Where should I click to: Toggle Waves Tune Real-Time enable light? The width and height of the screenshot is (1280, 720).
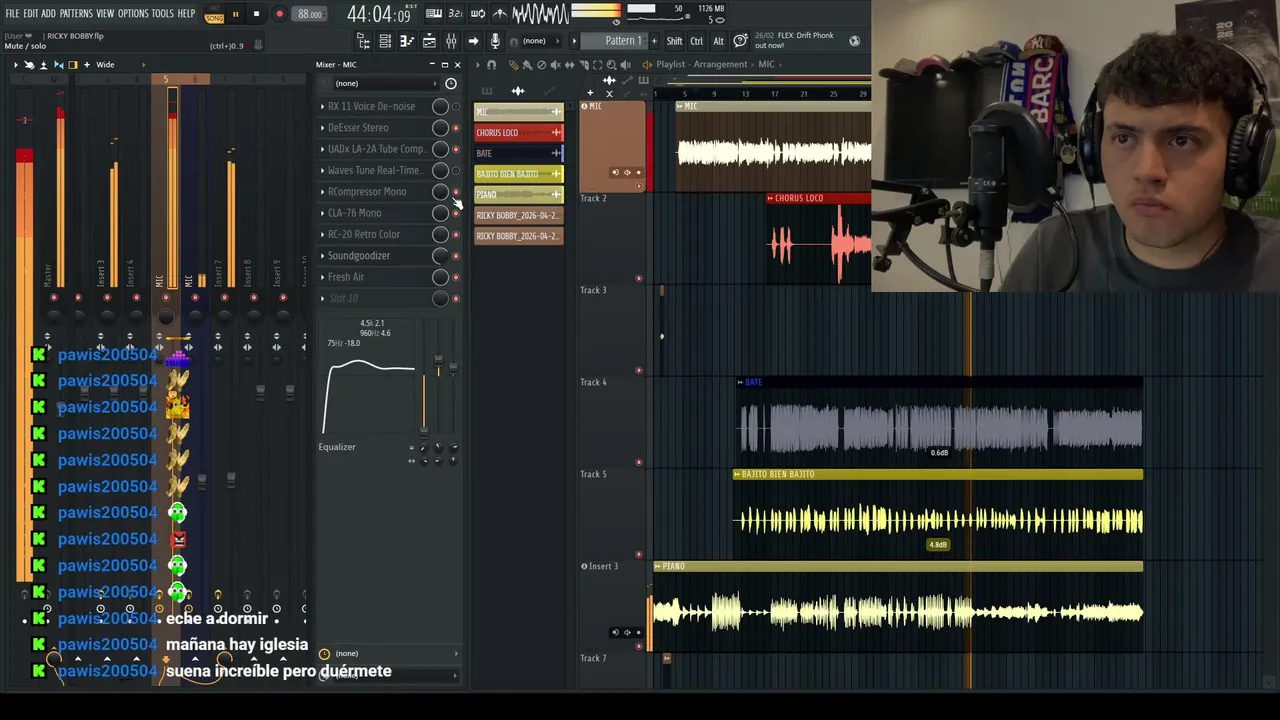point(456,170)
